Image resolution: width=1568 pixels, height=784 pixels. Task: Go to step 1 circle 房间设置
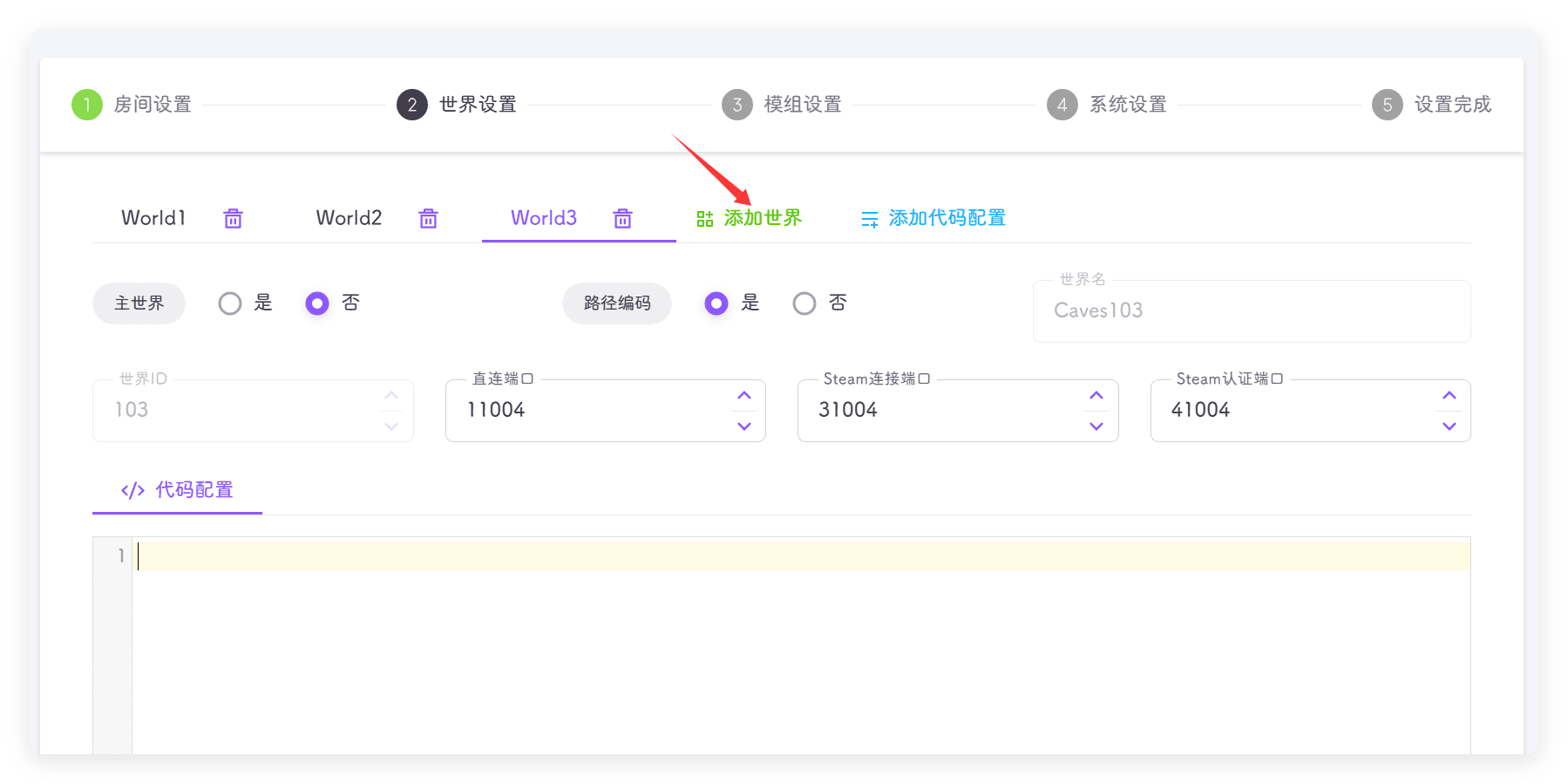[x=87, y=105]
